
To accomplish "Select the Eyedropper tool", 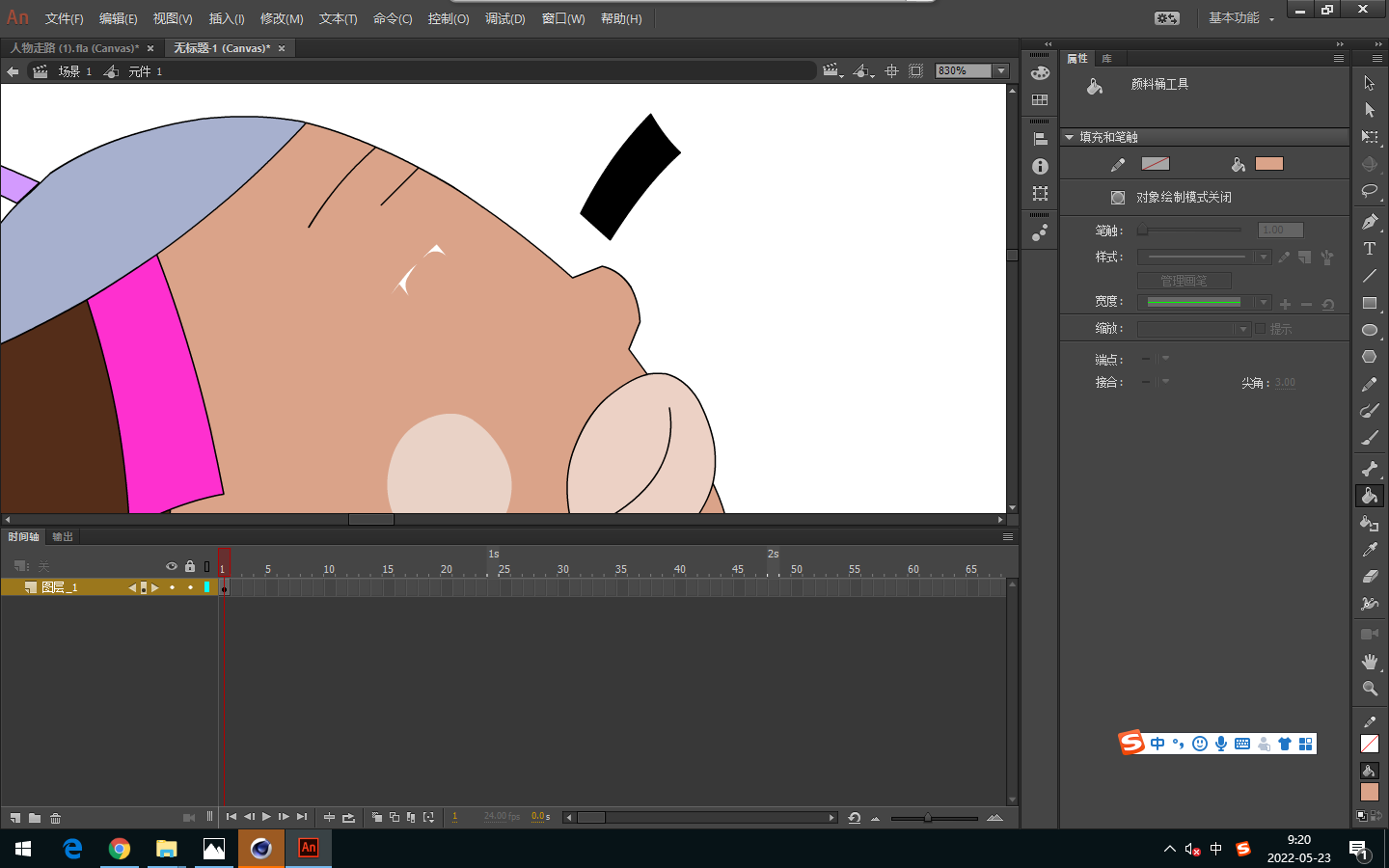I will click(x=1370, y=550).
